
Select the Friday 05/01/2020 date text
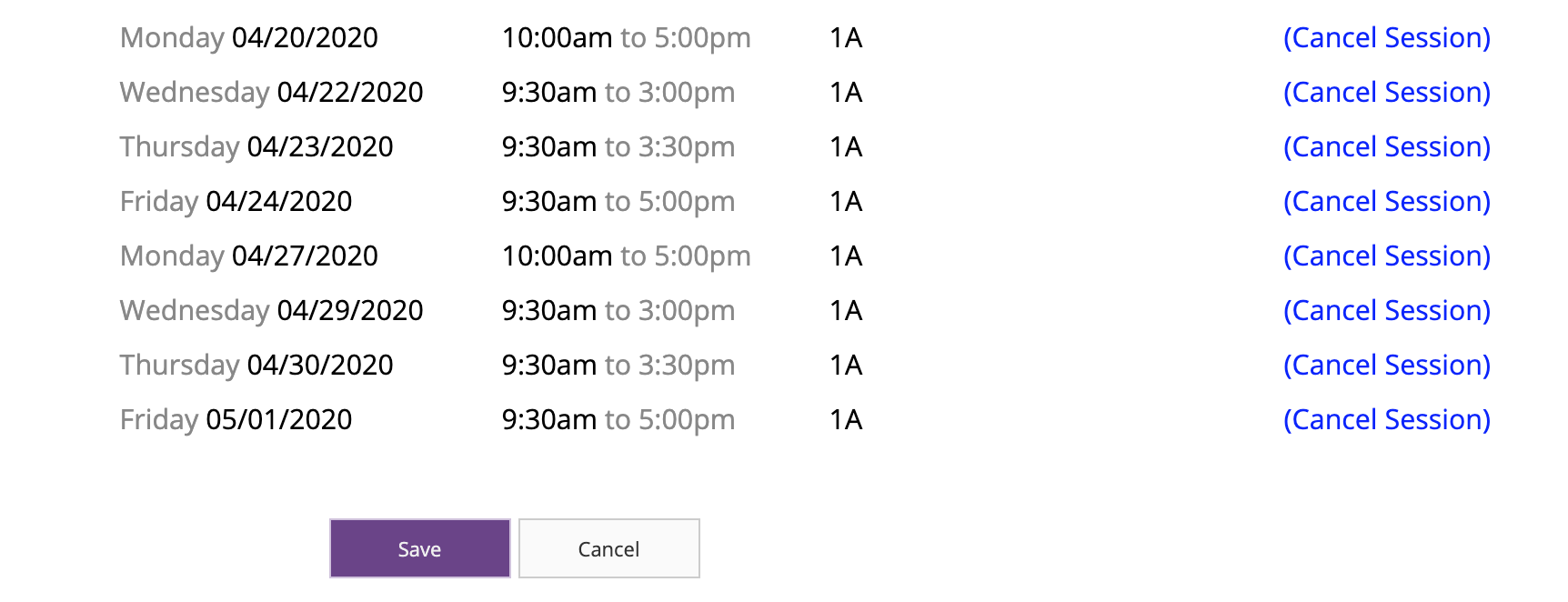(236, 420)
